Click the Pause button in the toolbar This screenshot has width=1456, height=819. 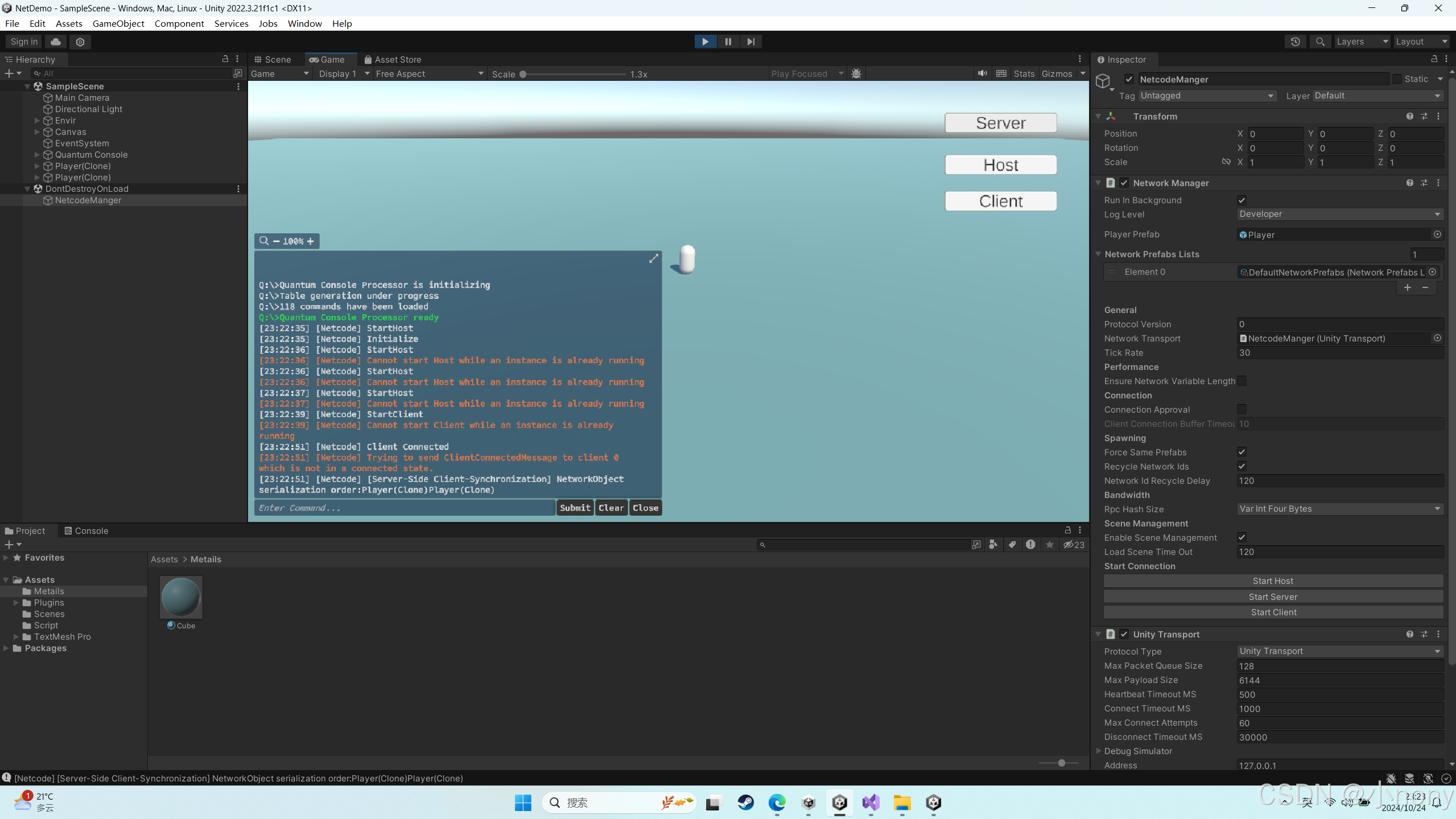[x=728, y=41]
